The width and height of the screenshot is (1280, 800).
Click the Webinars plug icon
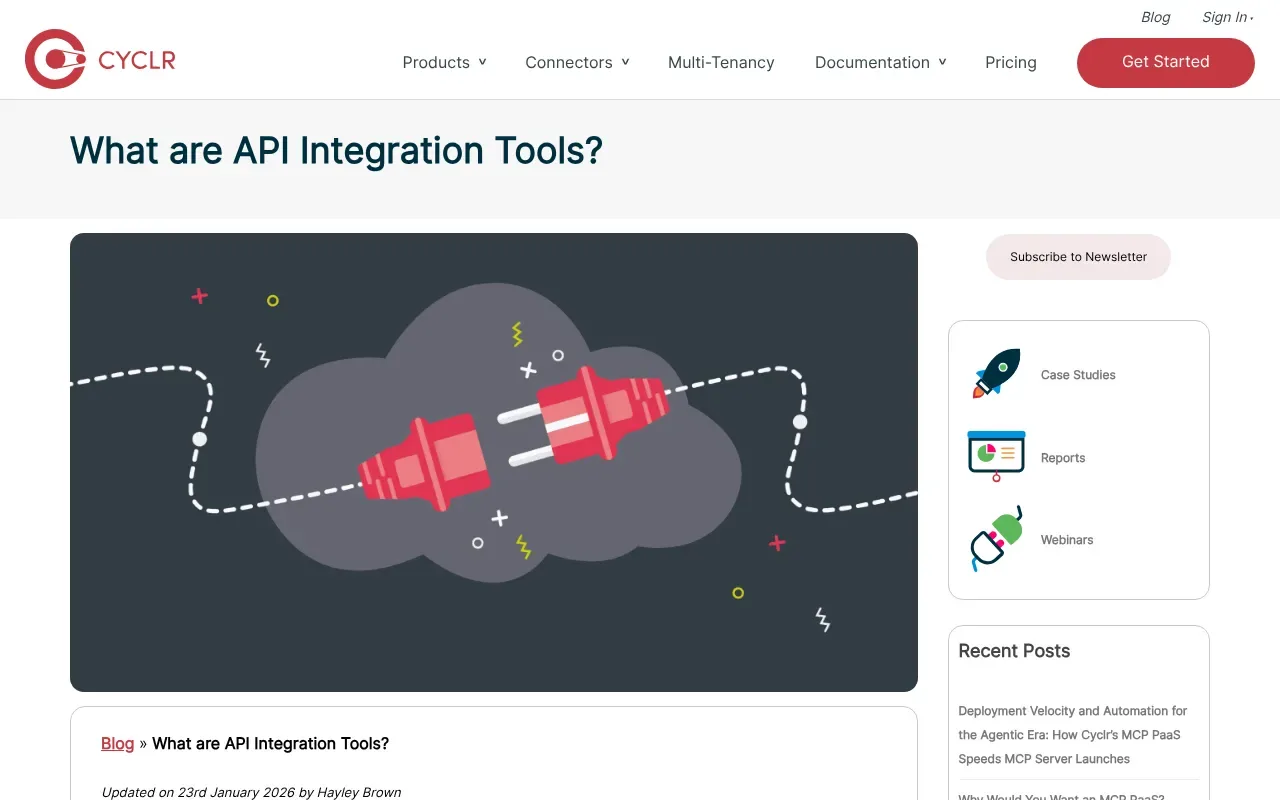click(x=996, y=538)
